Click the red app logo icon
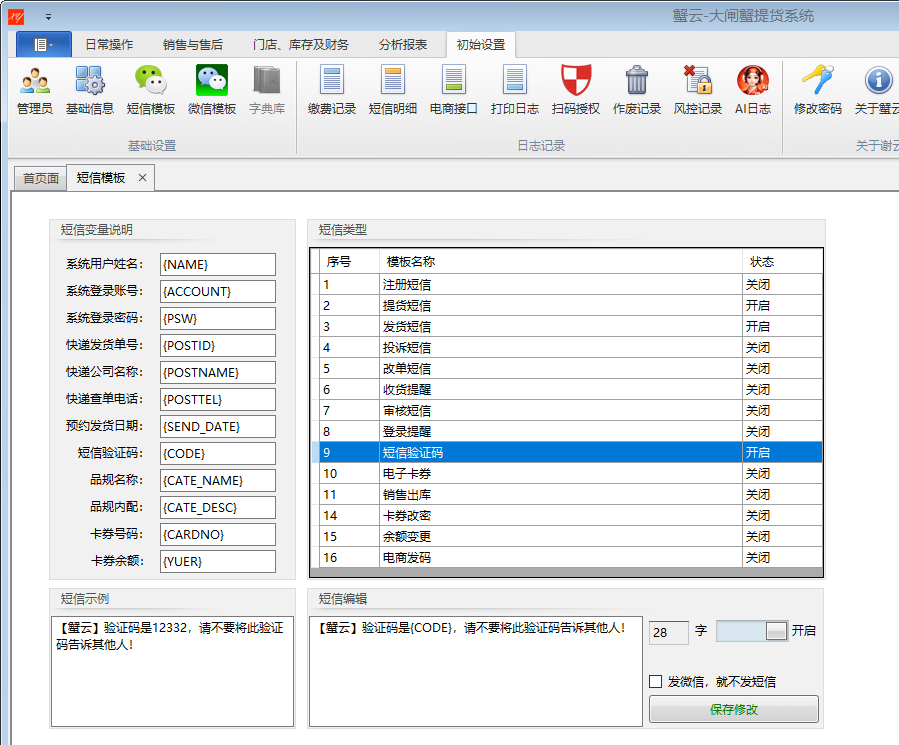This screenshot has width=899, height=745. pos(16,17)
